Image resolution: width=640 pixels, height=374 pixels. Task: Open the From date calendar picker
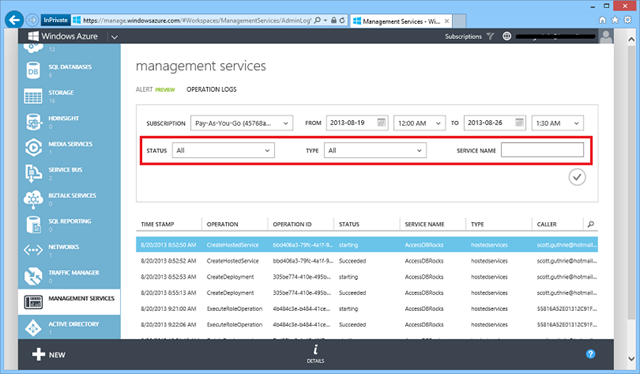(381, 122)
